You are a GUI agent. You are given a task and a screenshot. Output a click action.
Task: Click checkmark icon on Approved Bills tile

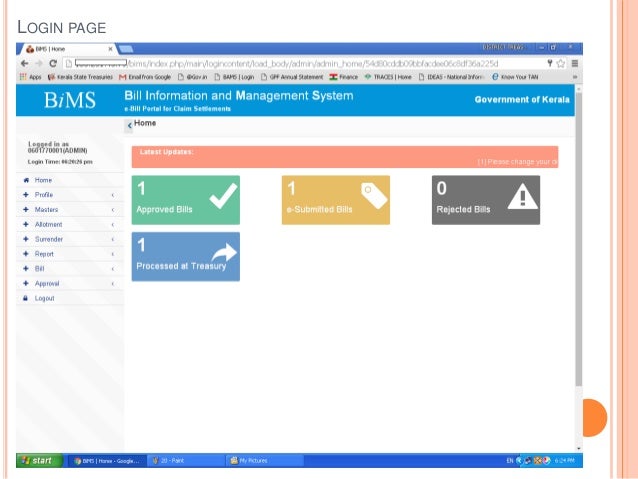[x=223, y=196]
